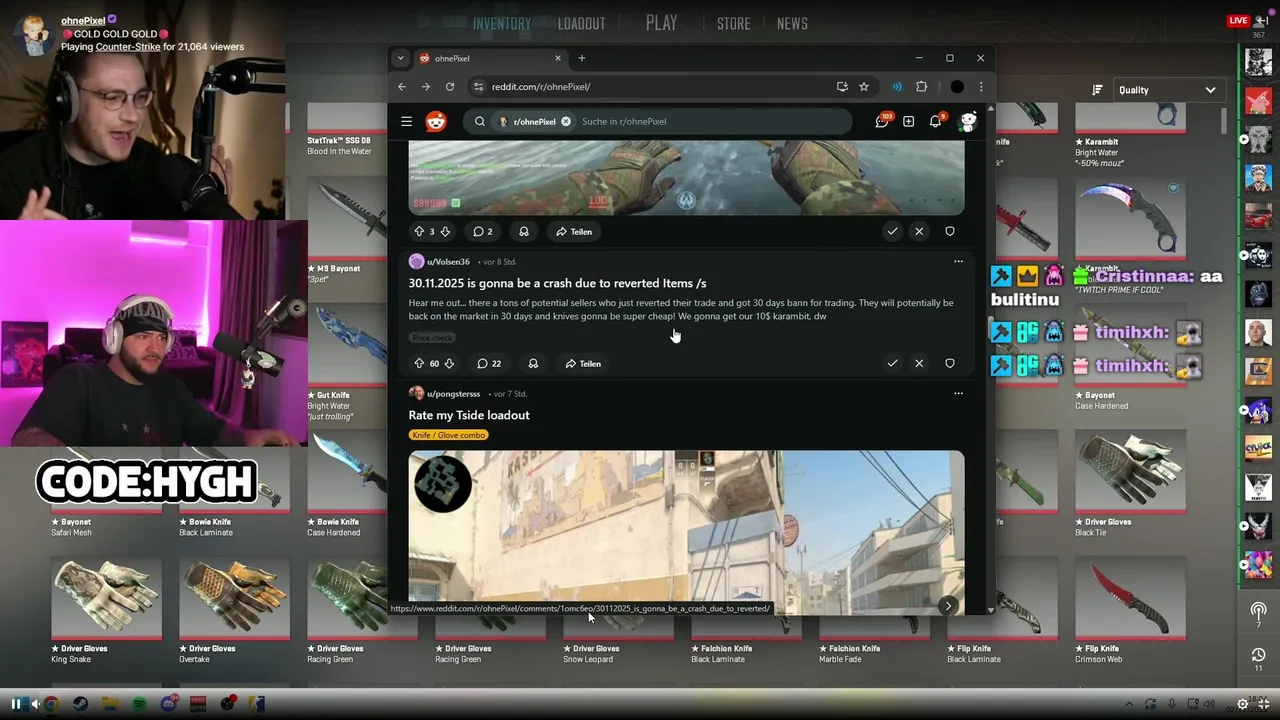Open 'Rate my Tside loadout' post title
The width and height of the screenshot is (1280, 720).
469,415
